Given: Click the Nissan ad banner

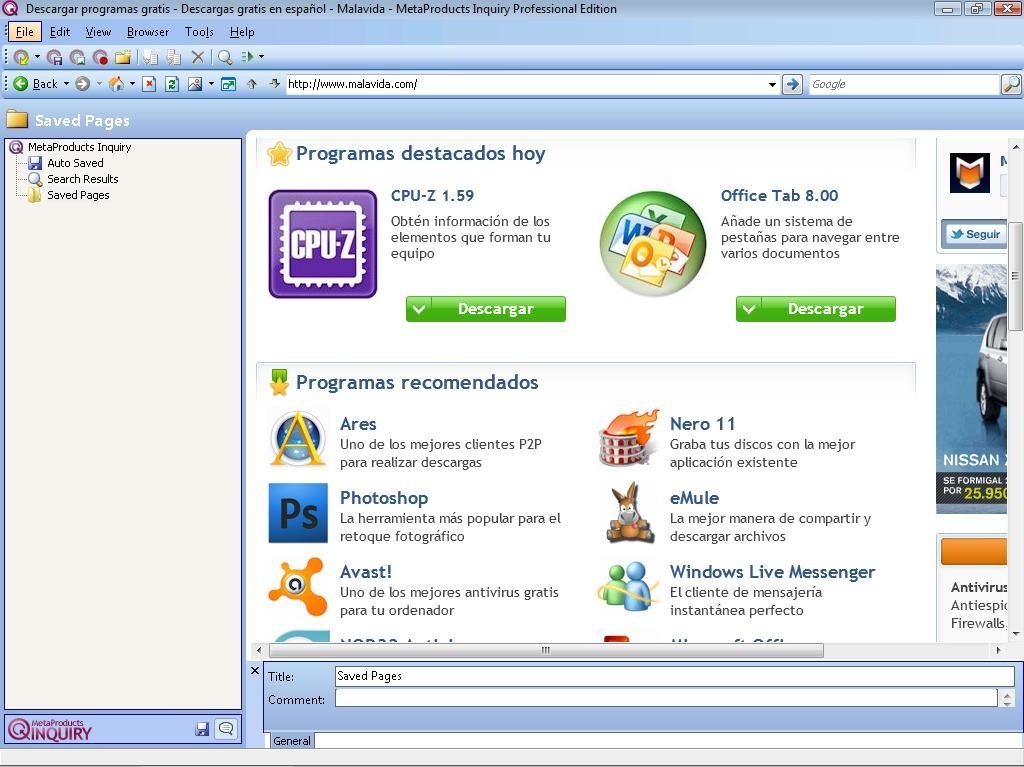Looking at the screenshot, I should tap(971, 389).
